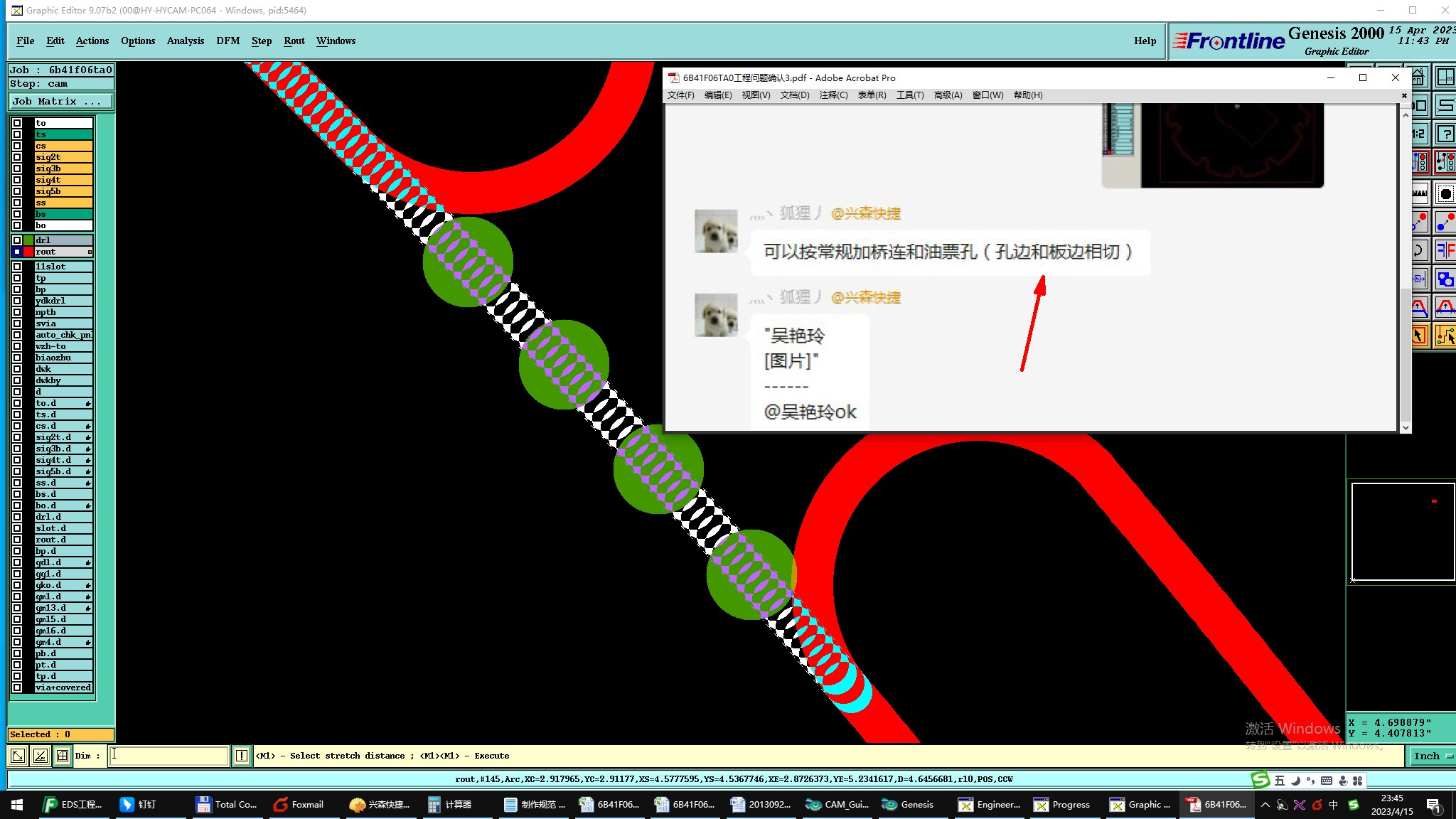Click the question mark help icon
This screenshot has width=1456, height=819.
tap(1445, 134)
